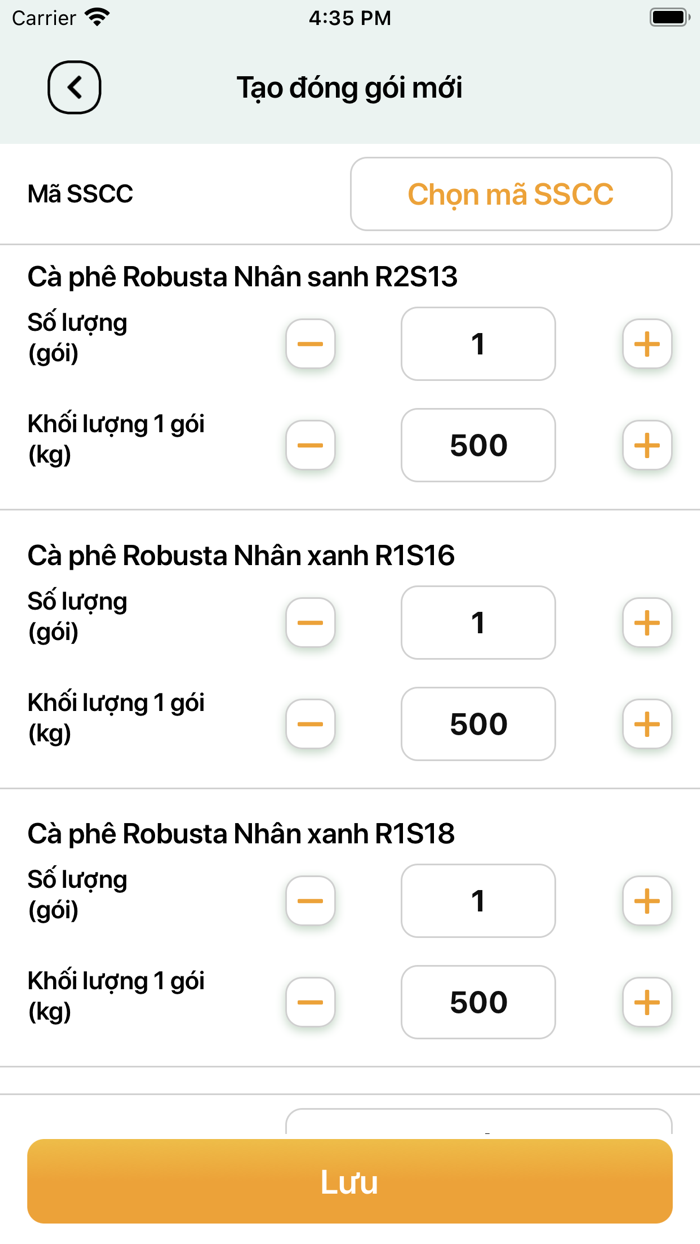Decrease package weight for R2S13 coffee
The image size is (700, 1244).
[310, 445]
